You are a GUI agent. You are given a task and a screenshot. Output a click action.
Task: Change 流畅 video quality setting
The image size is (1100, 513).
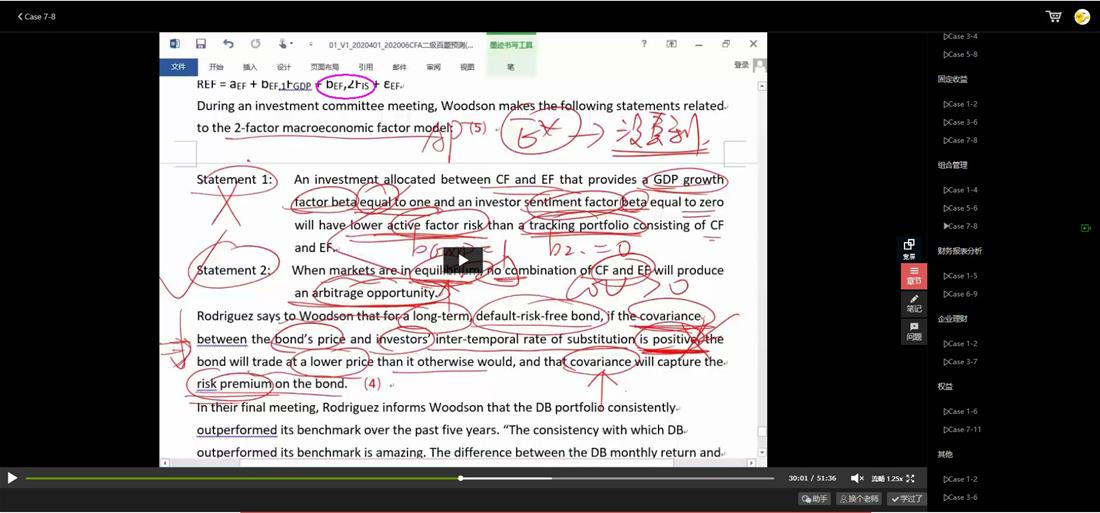tap(878, 478)
